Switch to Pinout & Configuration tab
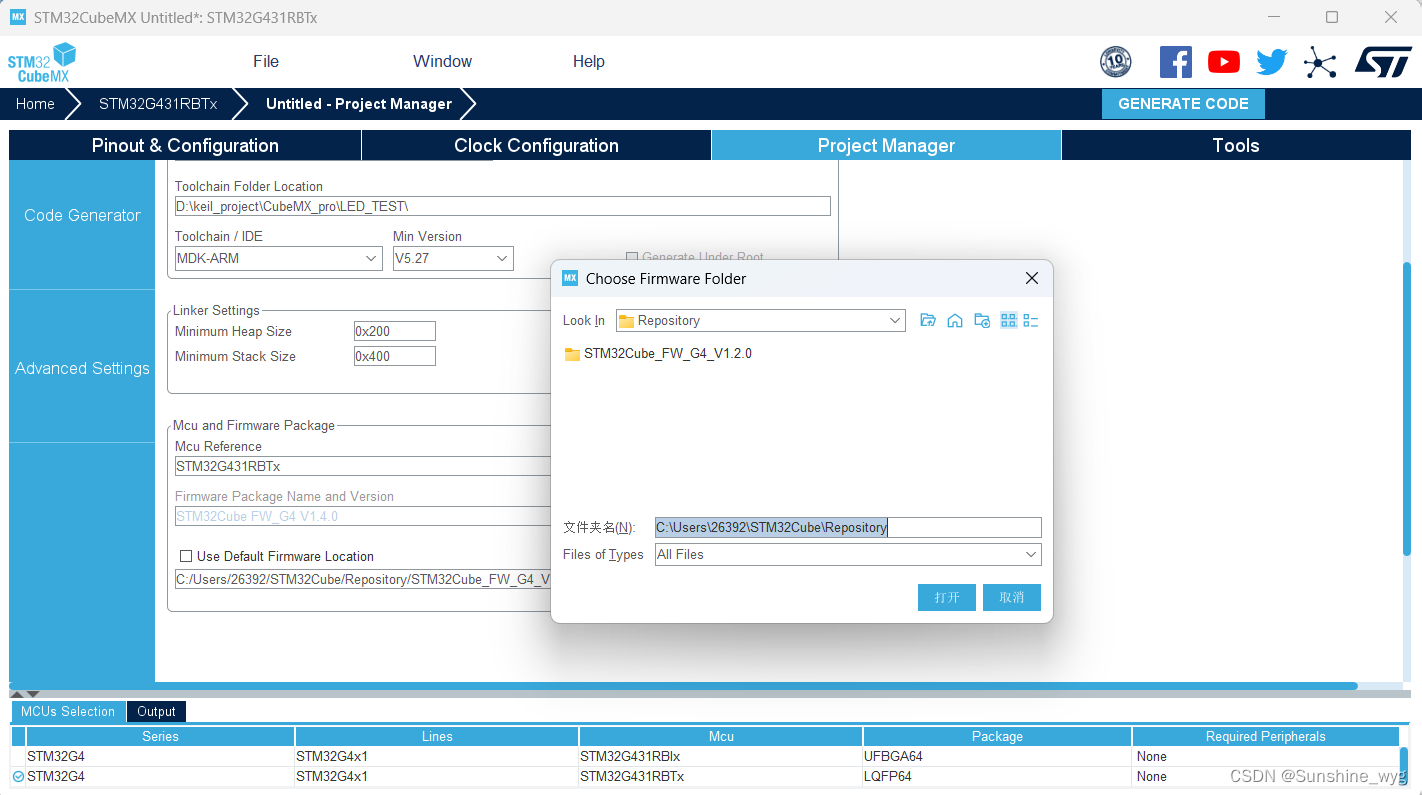1422x795 pixels. pos(185,145)
